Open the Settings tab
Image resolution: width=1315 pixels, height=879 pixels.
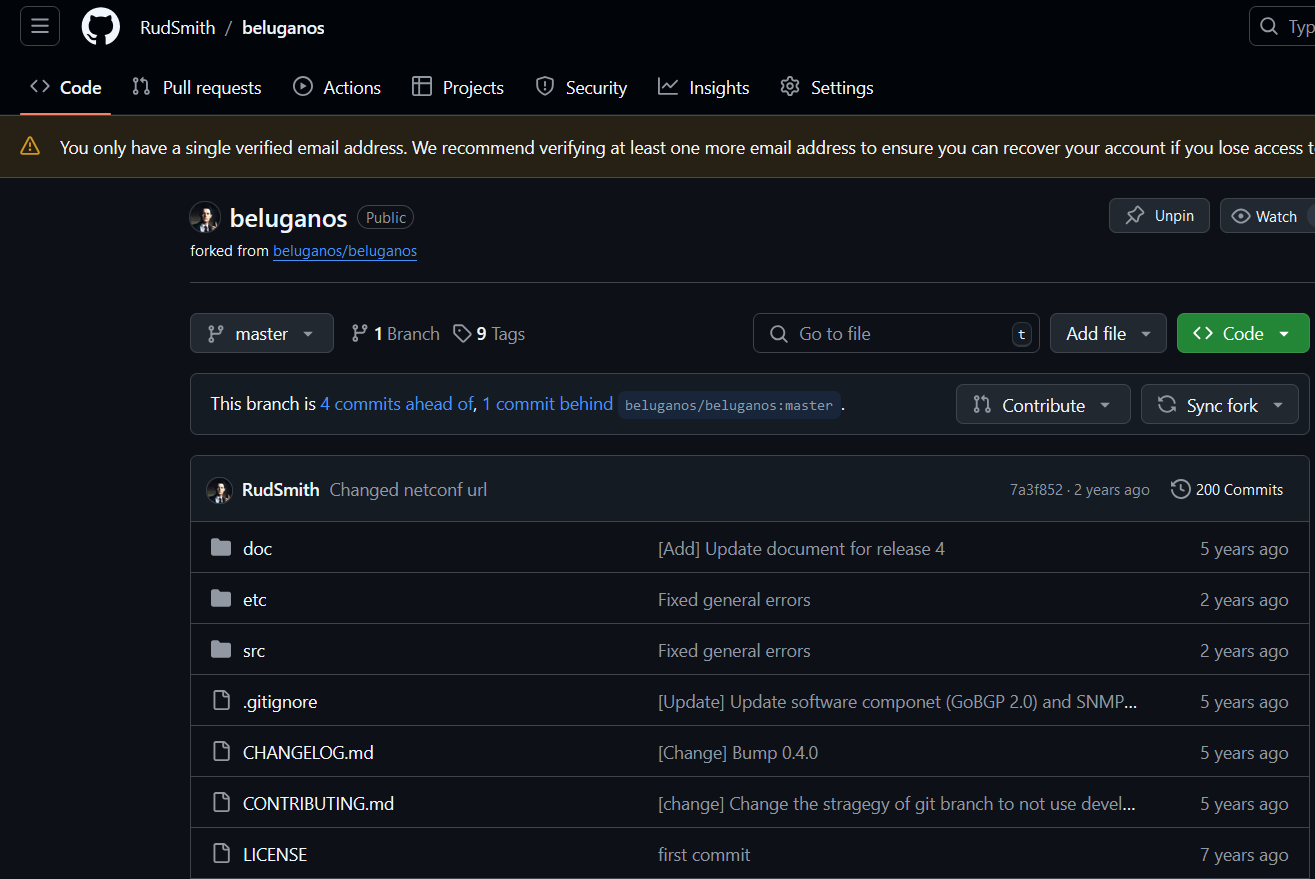[827, 88]
